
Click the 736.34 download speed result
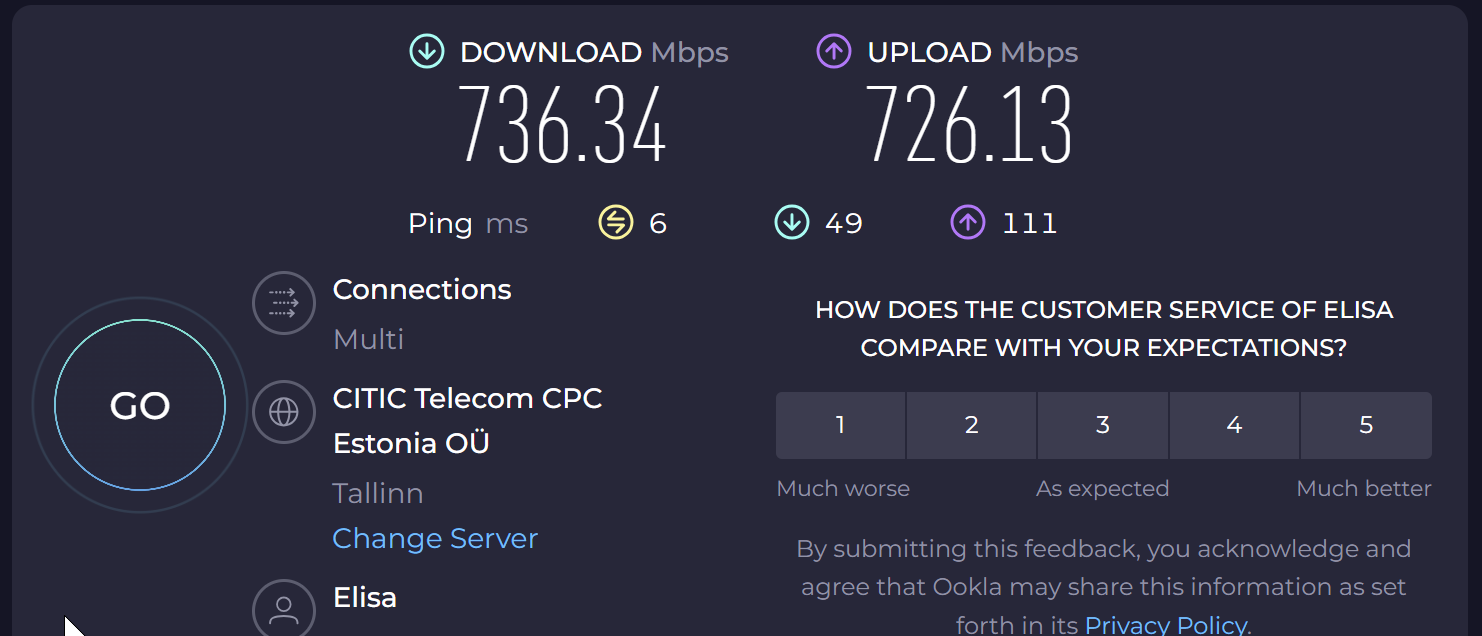point(562,125)
